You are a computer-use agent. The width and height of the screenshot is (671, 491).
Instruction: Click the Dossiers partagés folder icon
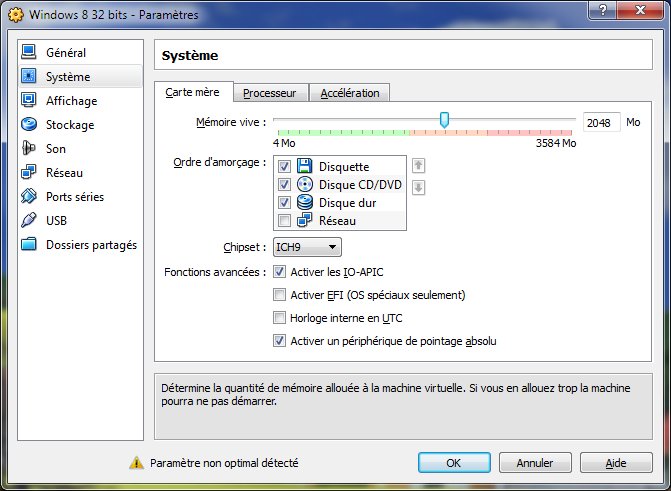[x=29, y=244]
